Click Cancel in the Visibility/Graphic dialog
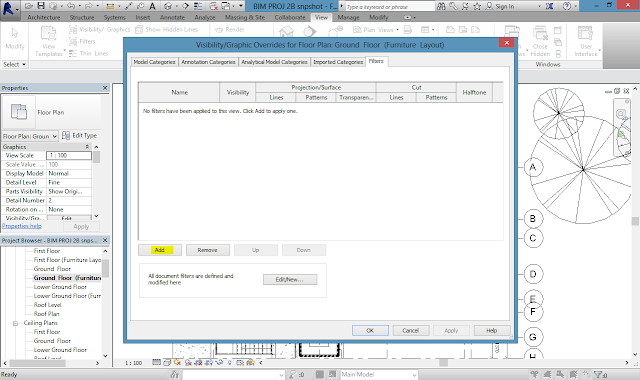Viewport: 640px width, 380px height. pos(411,331)
